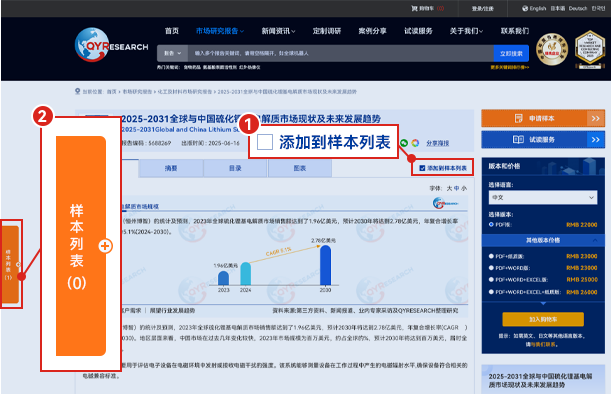This screenshot has width=611, height=394.
Task: Click the 化工及材料市场研究报告 breadcrumb link
Action: pyautogui.click(x=185, y=92)
